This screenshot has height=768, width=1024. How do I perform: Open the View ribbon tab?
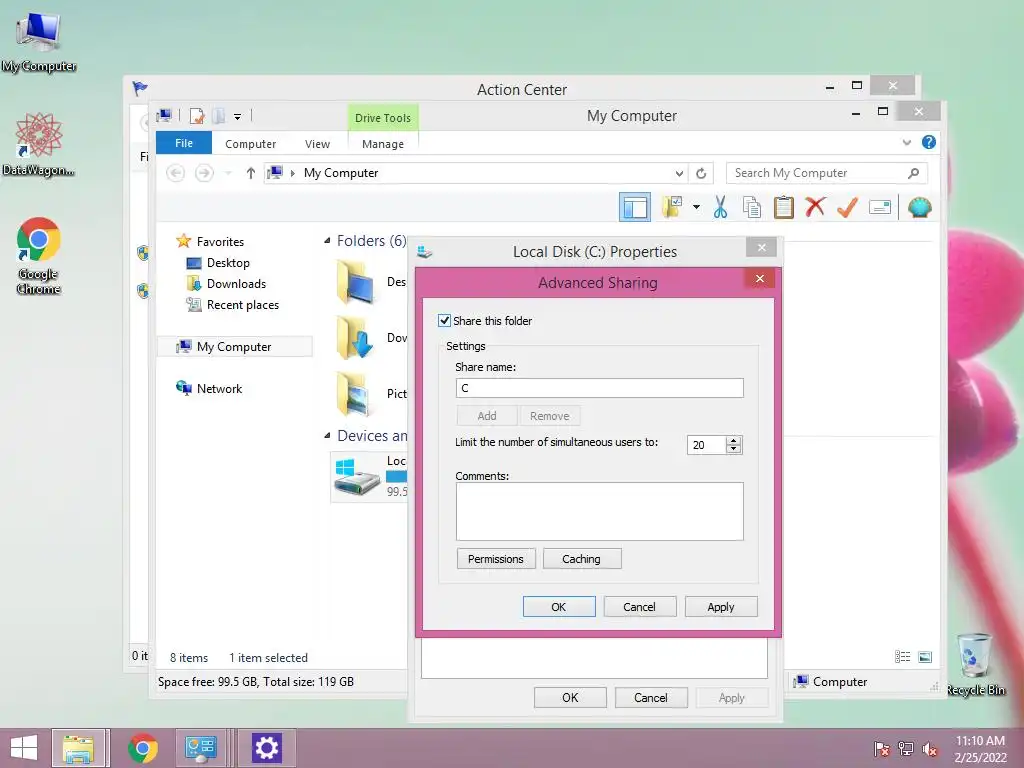point(317,144)
